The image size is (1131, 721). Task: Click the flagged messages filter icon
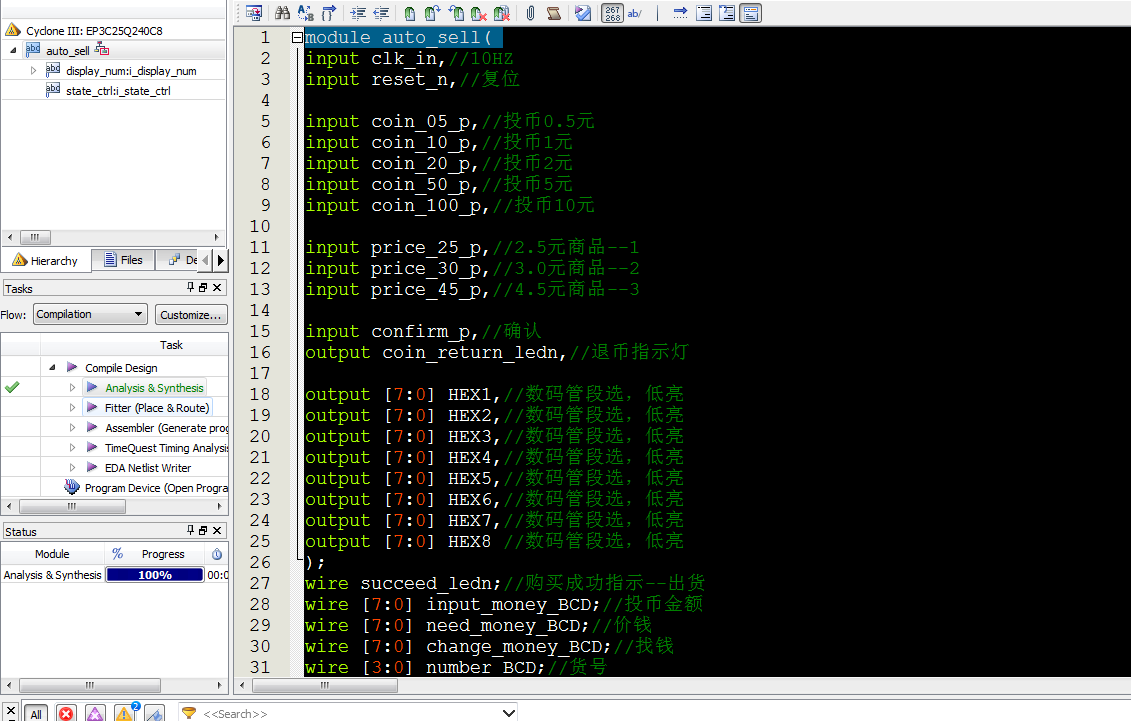(154, 714)
